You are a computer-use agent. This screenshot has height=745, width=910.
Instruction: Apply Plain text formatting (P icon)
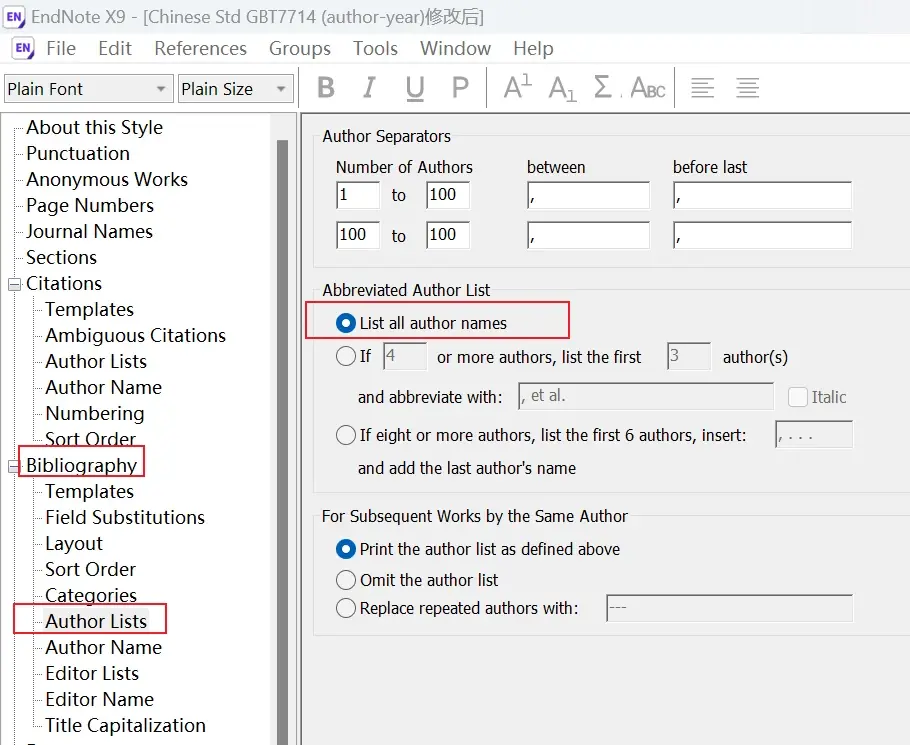(x=460, y=88)
